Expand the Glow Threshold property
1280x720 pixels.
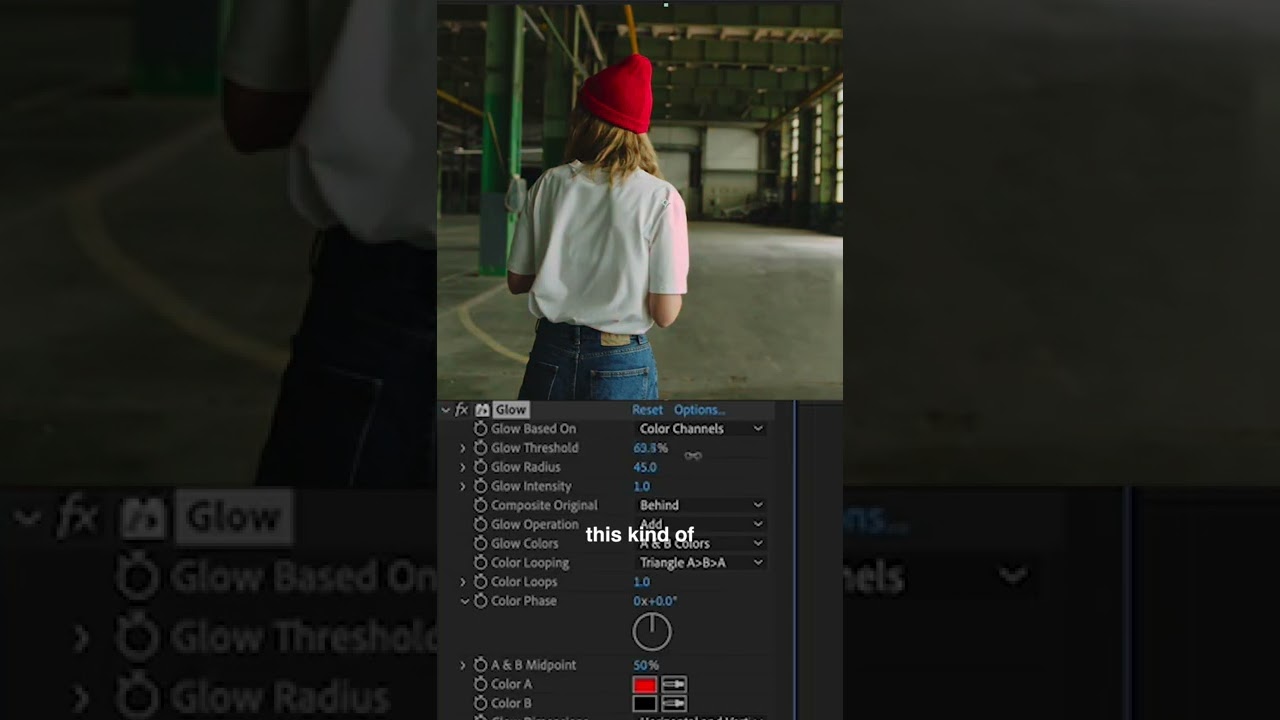click(463, 448)
